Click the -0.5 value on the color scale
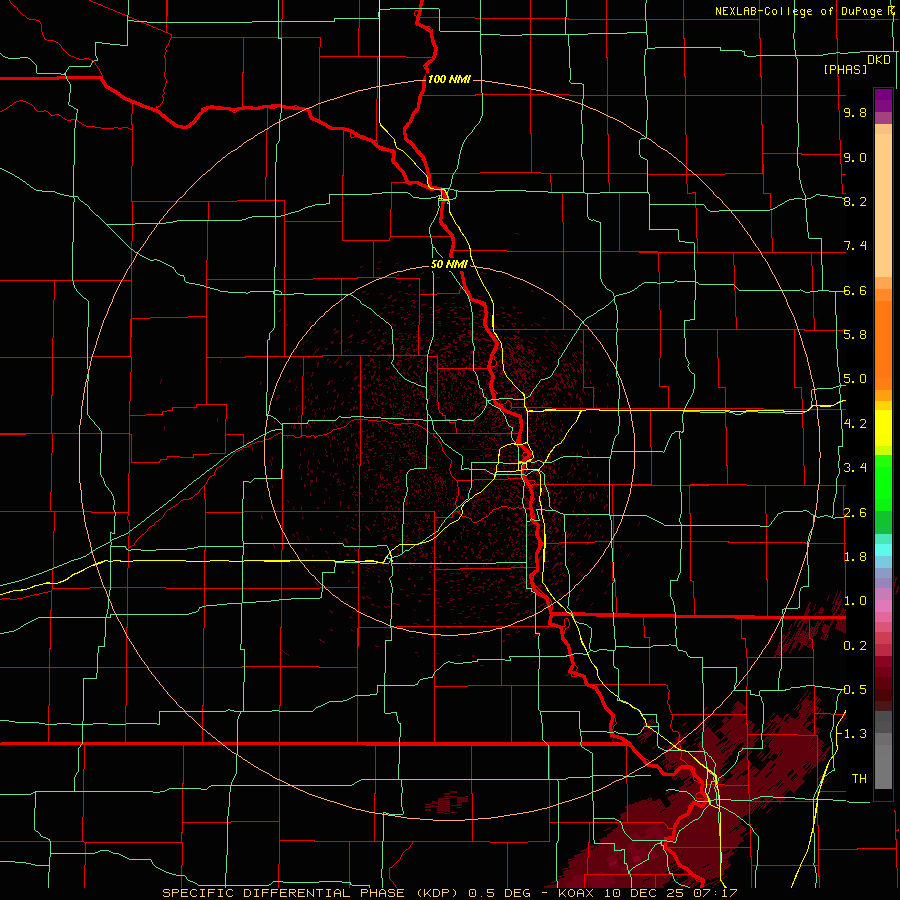Viewport: 900px width, 900px height. tap(853, 689)
